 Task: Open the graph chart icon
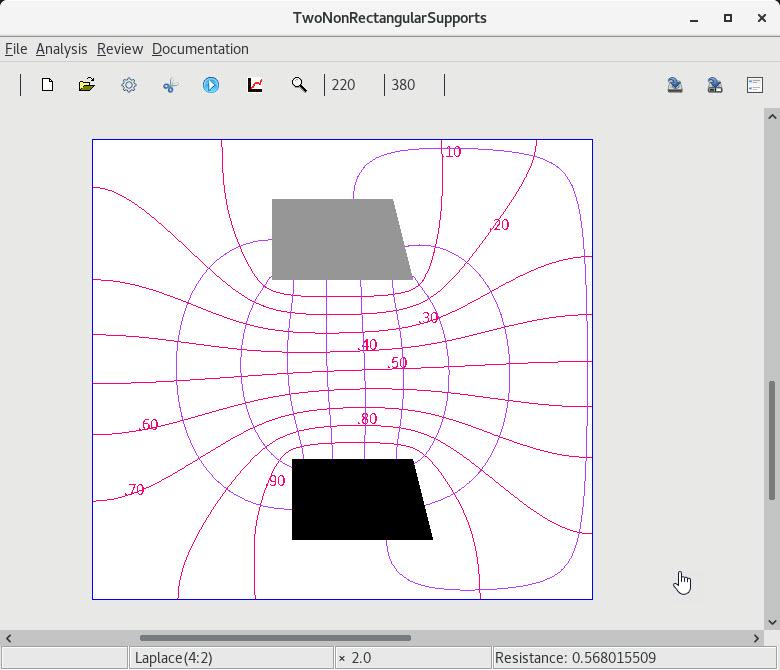tap(255, 85)
